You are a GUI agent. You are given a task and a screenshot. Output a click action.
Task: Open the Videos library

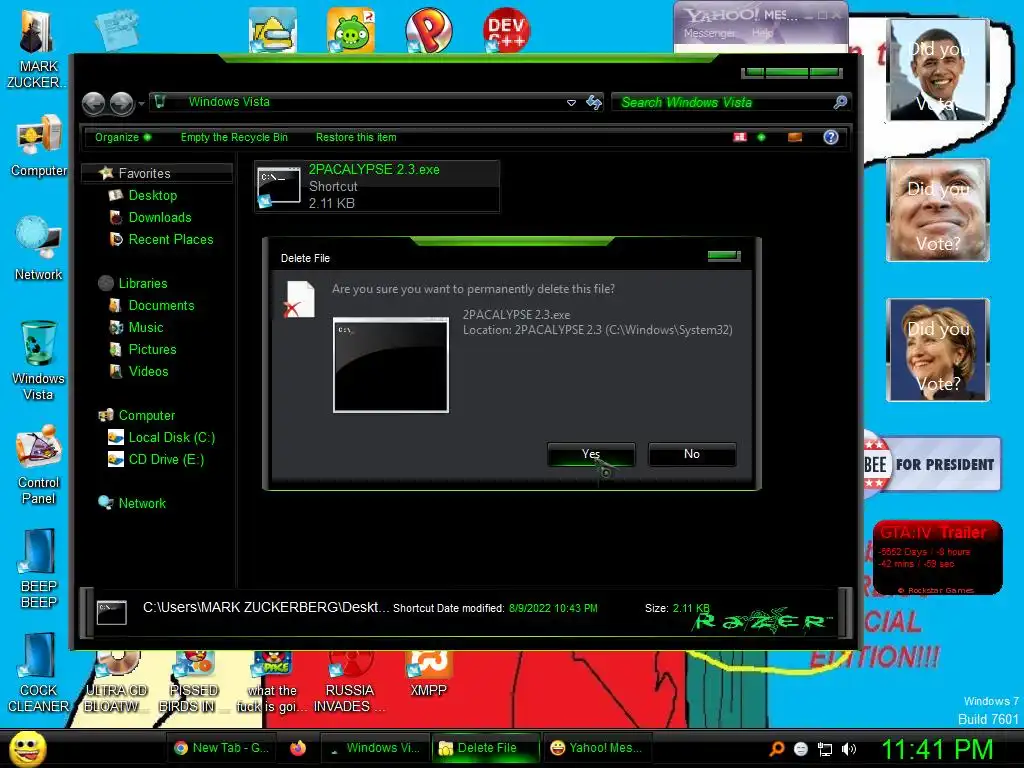click(x=148, y=372)
